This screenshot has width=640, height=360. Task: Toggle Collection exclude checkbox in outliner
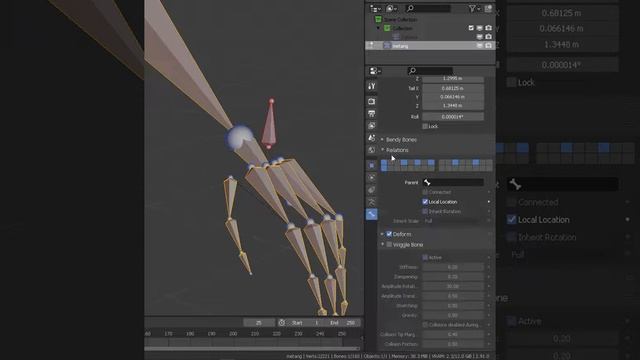pos(471,28)
